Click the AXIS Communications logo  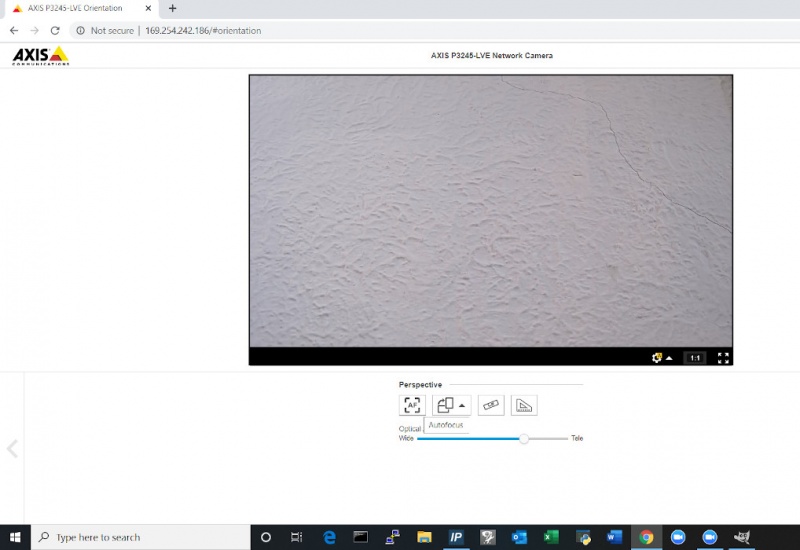(40, 56)
